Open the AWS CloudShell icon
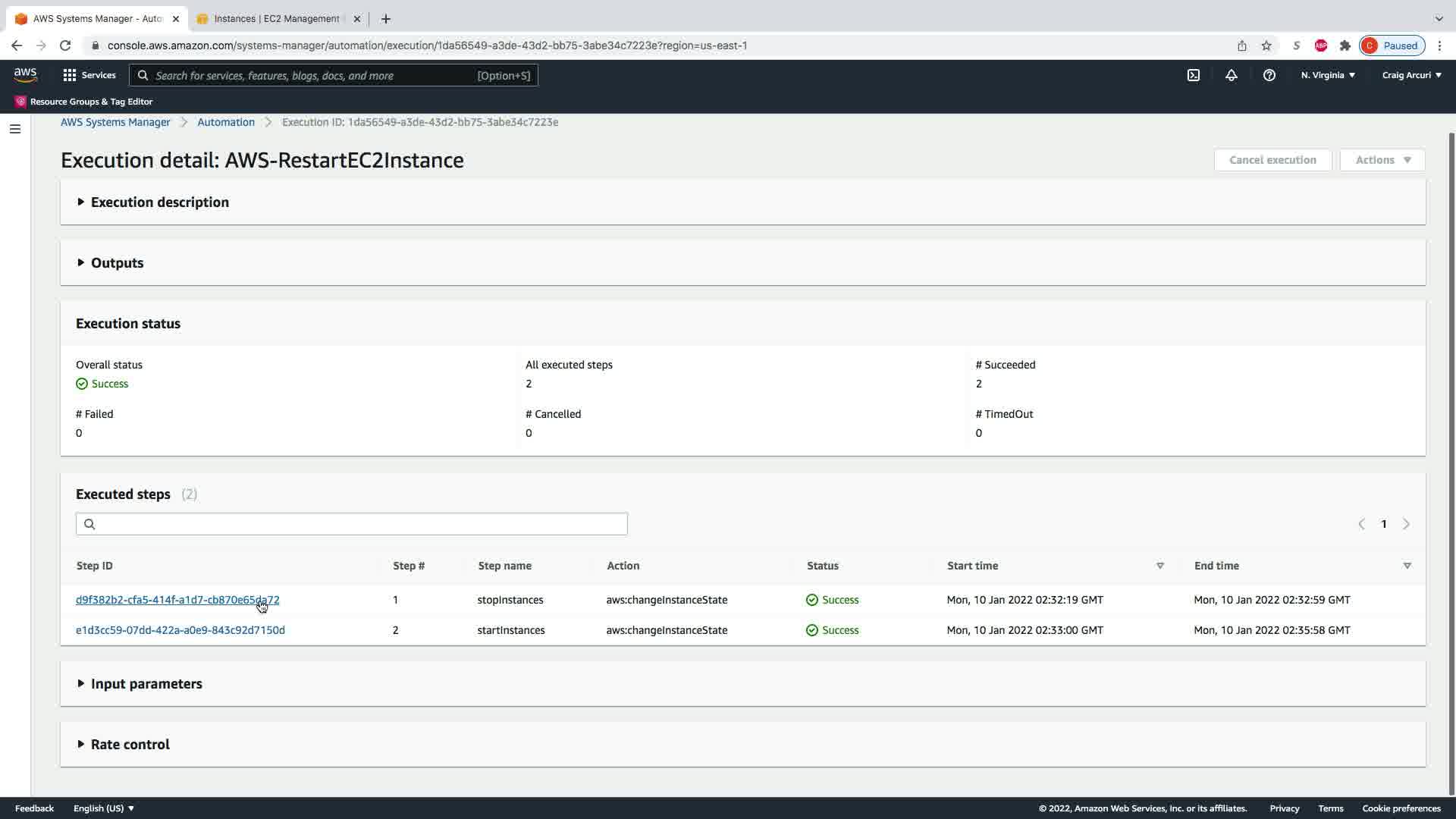This screenshot has height=819, width=1456. [x=1194, y=75]
